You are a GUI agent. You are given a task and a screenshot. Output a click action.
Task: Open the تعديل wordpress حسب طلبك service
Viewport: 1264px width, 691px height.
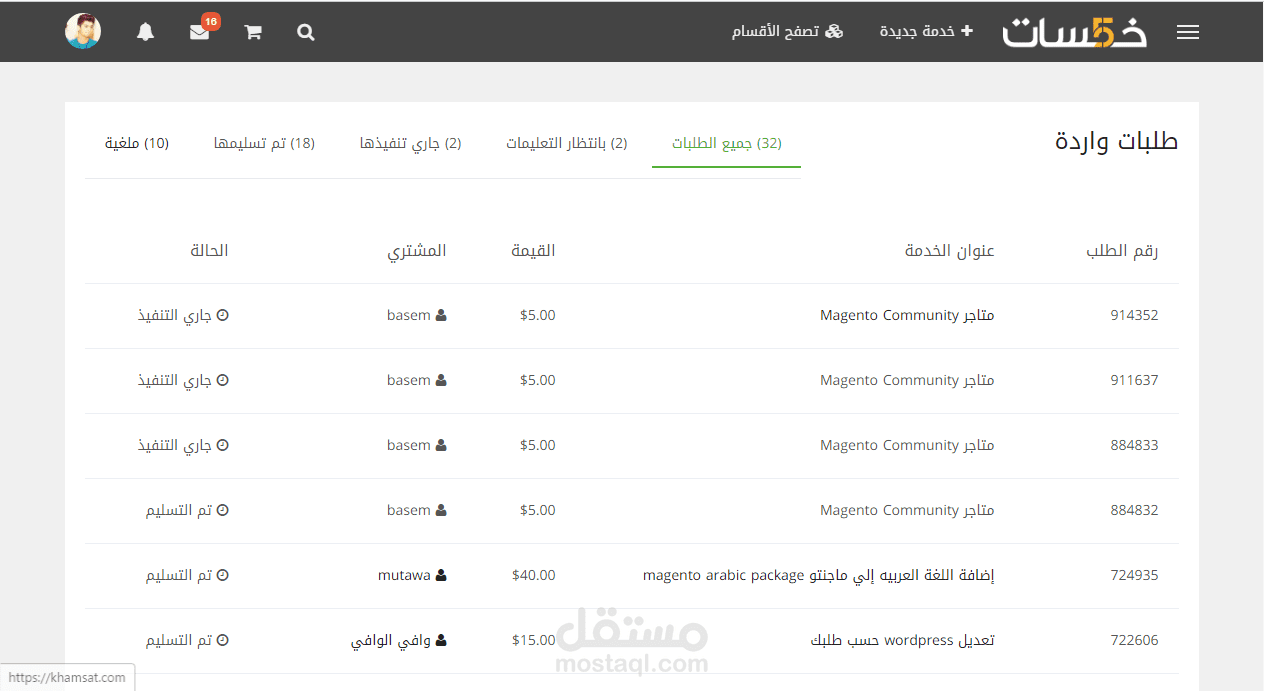coord(902,640)
